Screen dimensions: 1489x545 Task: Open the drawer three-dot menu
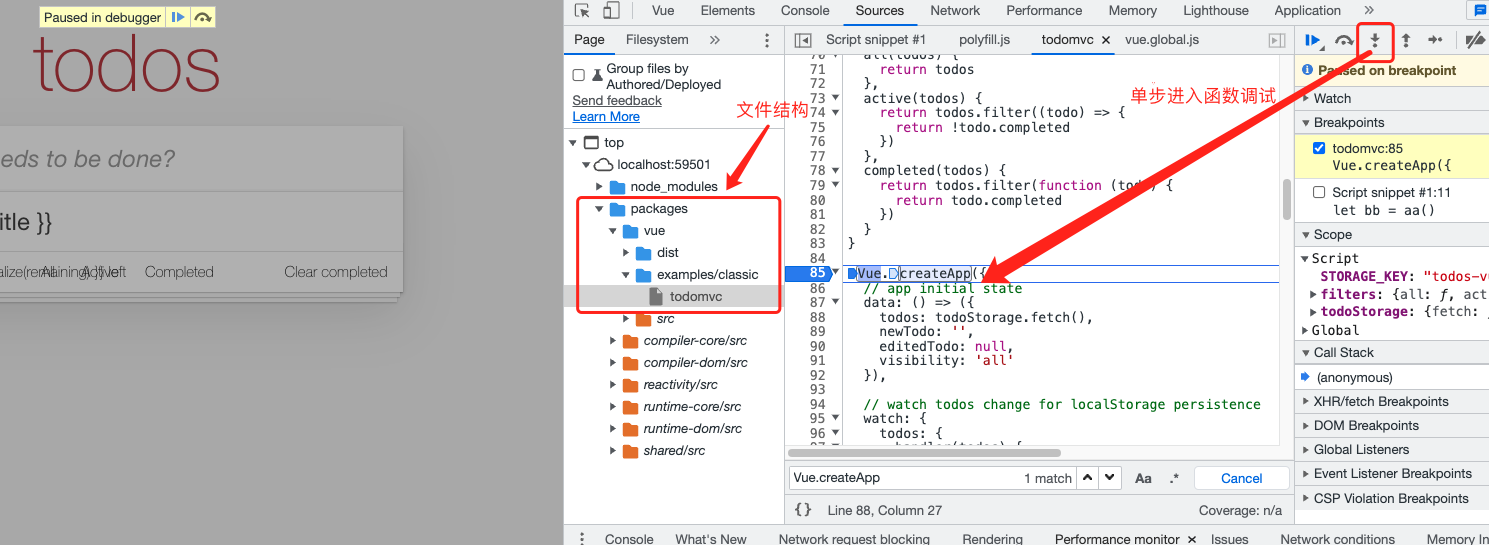coord(583,538)
